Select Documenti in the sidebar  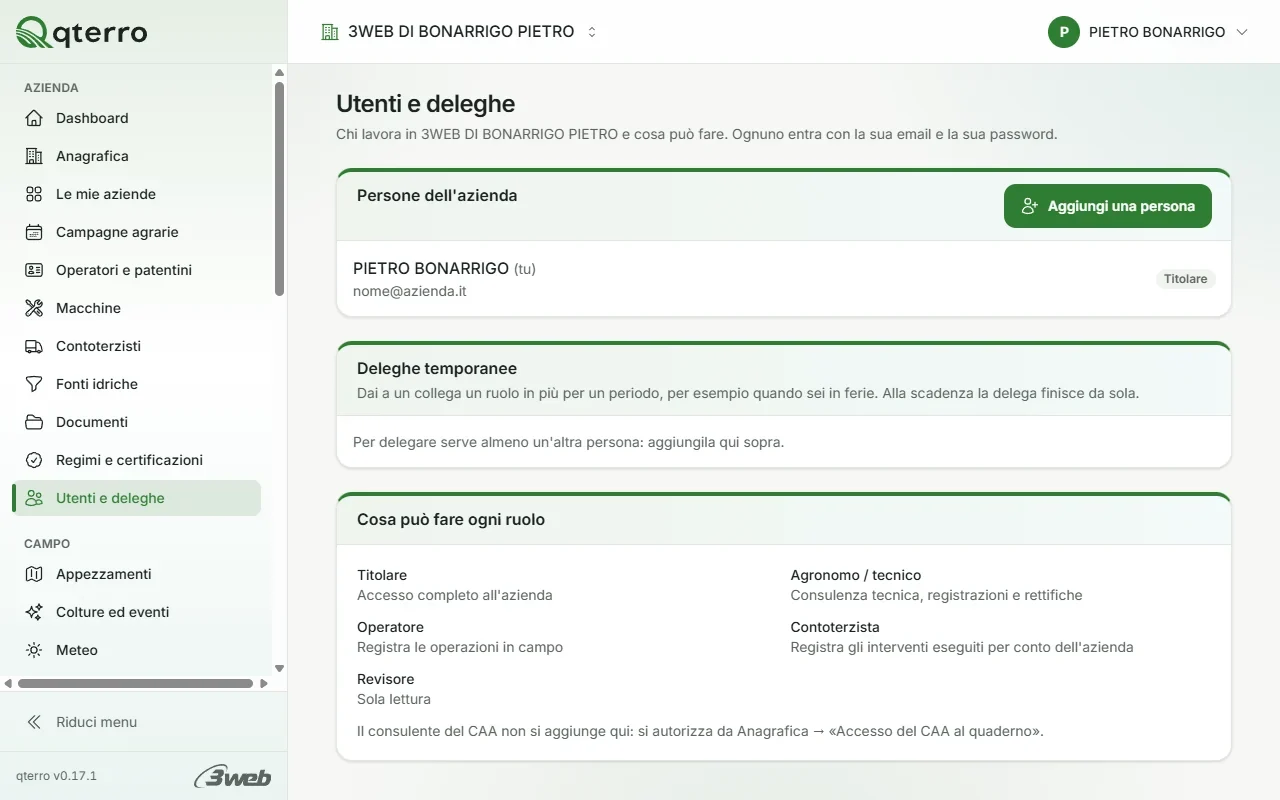pos(136,422)
